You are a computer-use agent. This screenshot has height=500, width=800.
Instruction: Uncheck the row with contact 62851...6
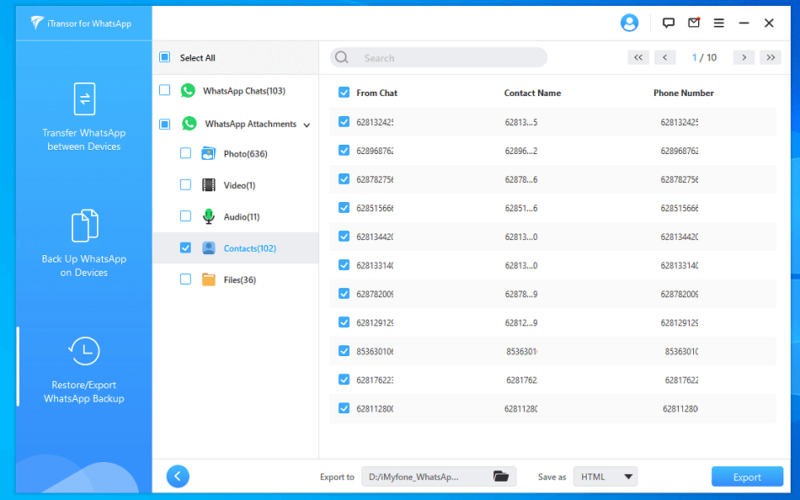pos(344,208)
